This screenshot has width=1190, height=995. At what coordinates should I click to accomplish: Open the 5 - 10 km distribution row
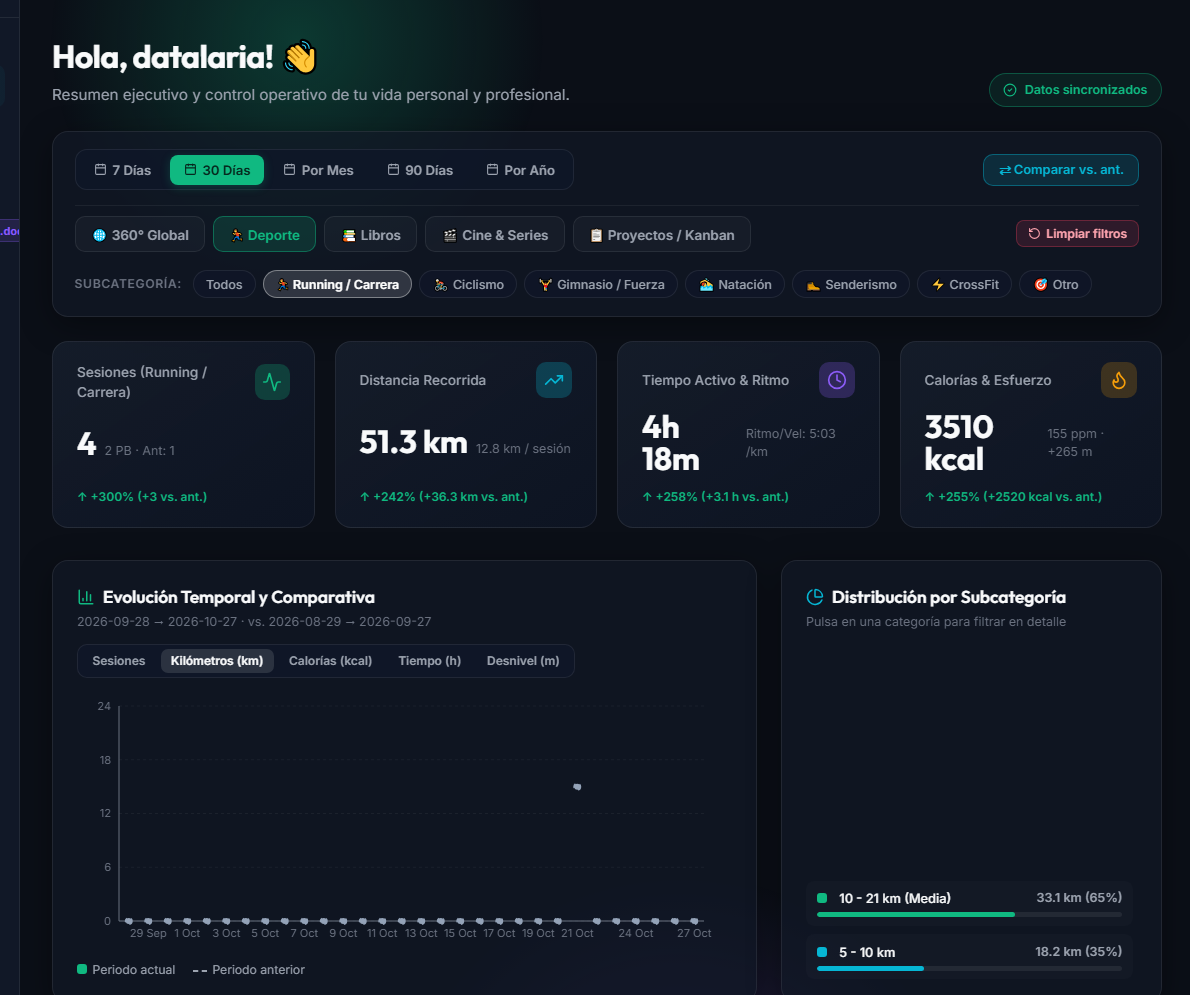point(969,957)
